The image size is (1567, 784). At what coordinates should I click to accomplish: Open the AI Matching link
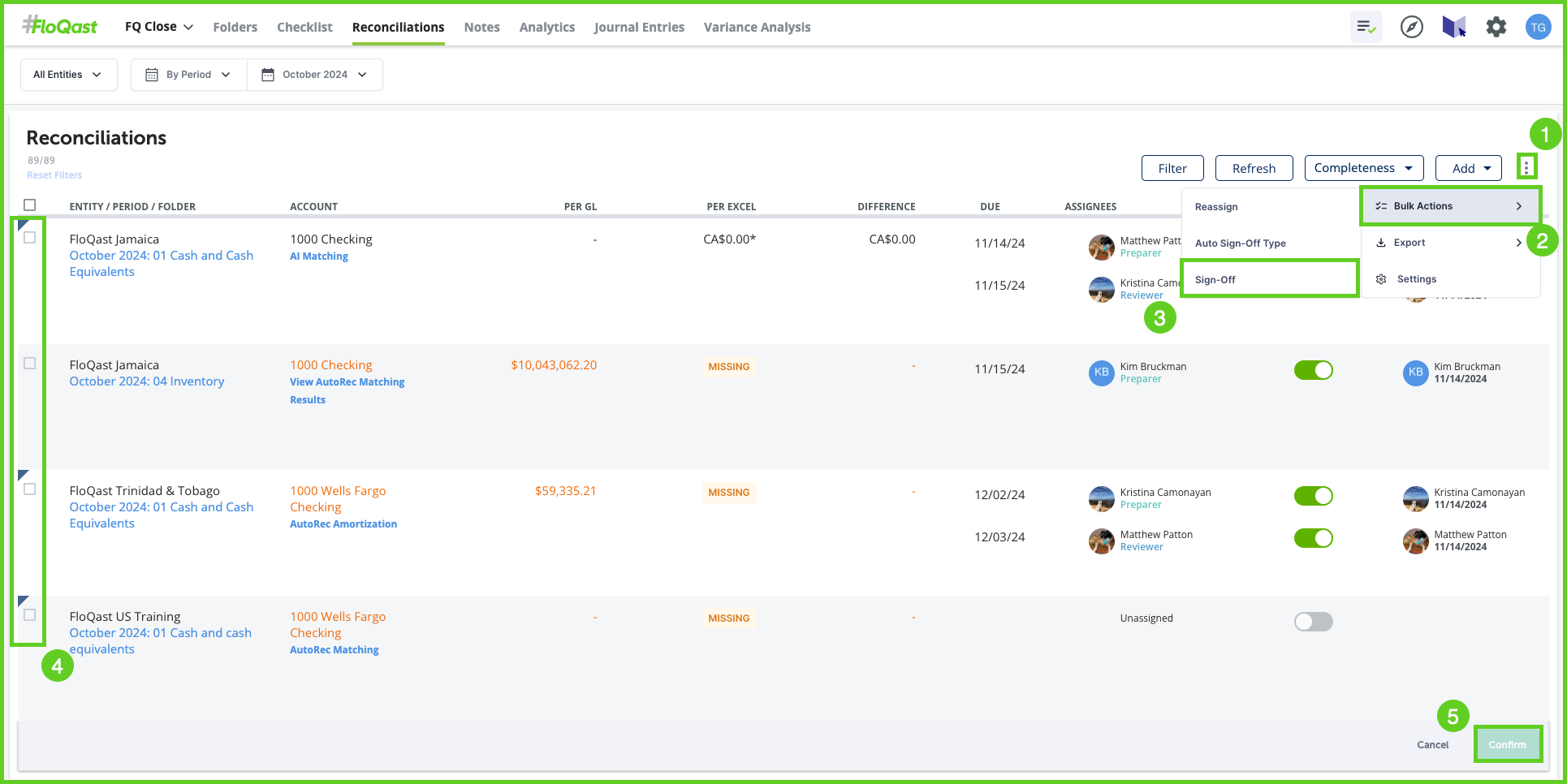click(319, 256)
